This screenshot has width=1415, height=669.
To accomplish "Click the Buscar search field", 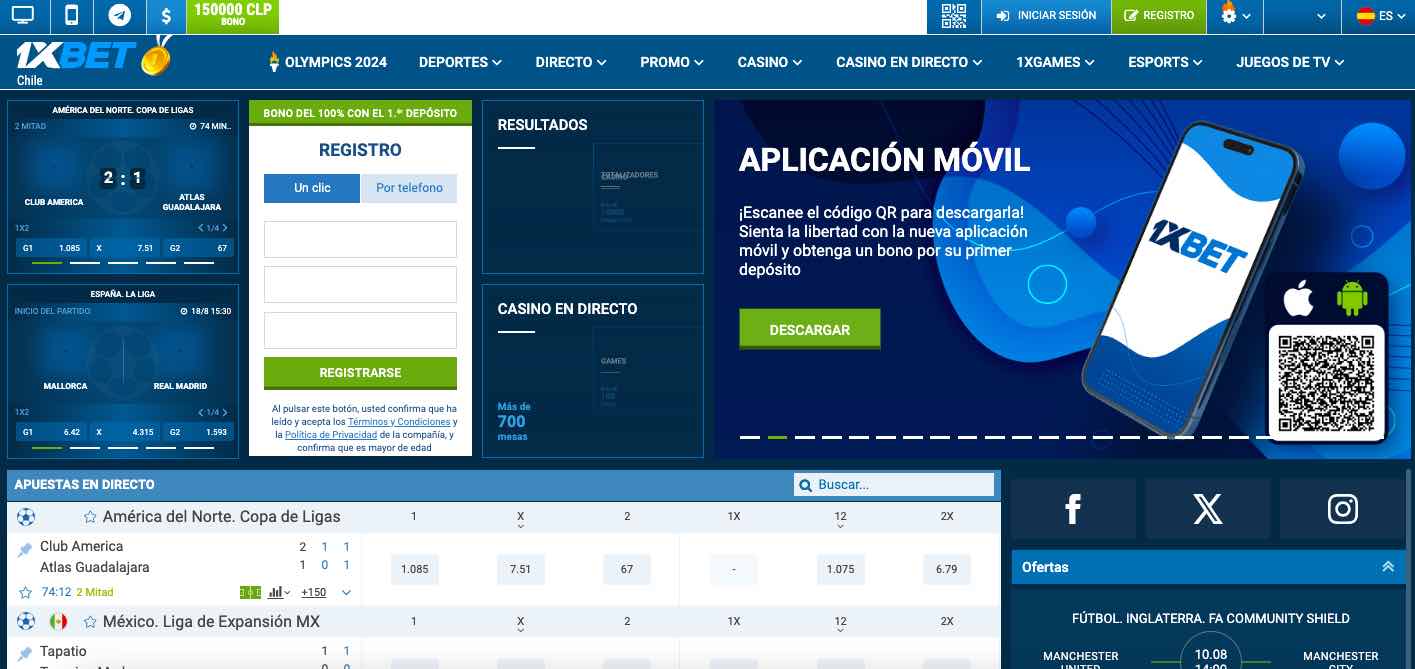I will click(902, 485).
